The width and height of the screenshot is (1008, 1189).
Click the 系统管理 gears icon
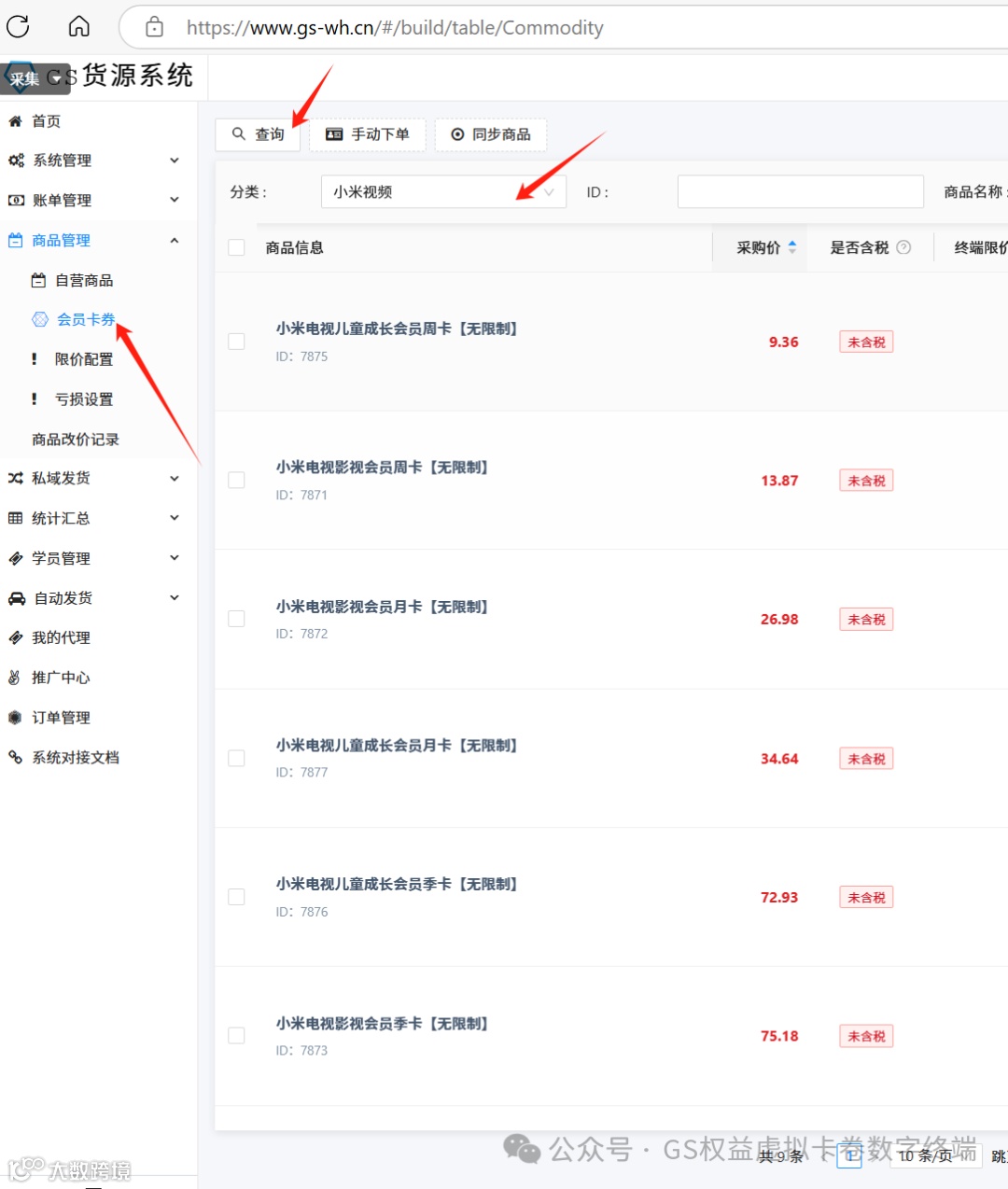tap(16, 161)
